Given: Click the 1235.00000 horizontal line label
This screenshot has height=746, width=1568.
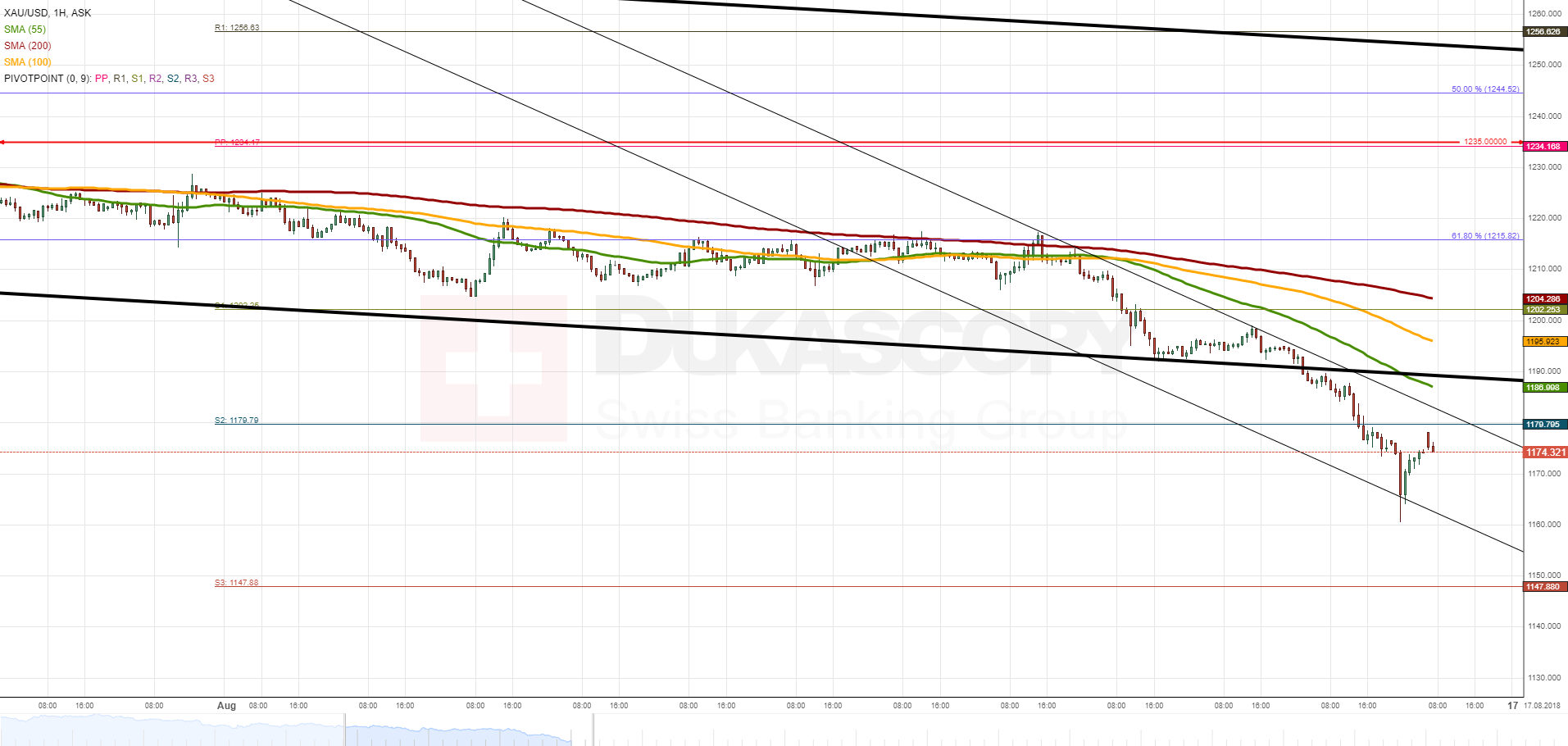Looking at the screenshot, I should [x=1485, y=142].
